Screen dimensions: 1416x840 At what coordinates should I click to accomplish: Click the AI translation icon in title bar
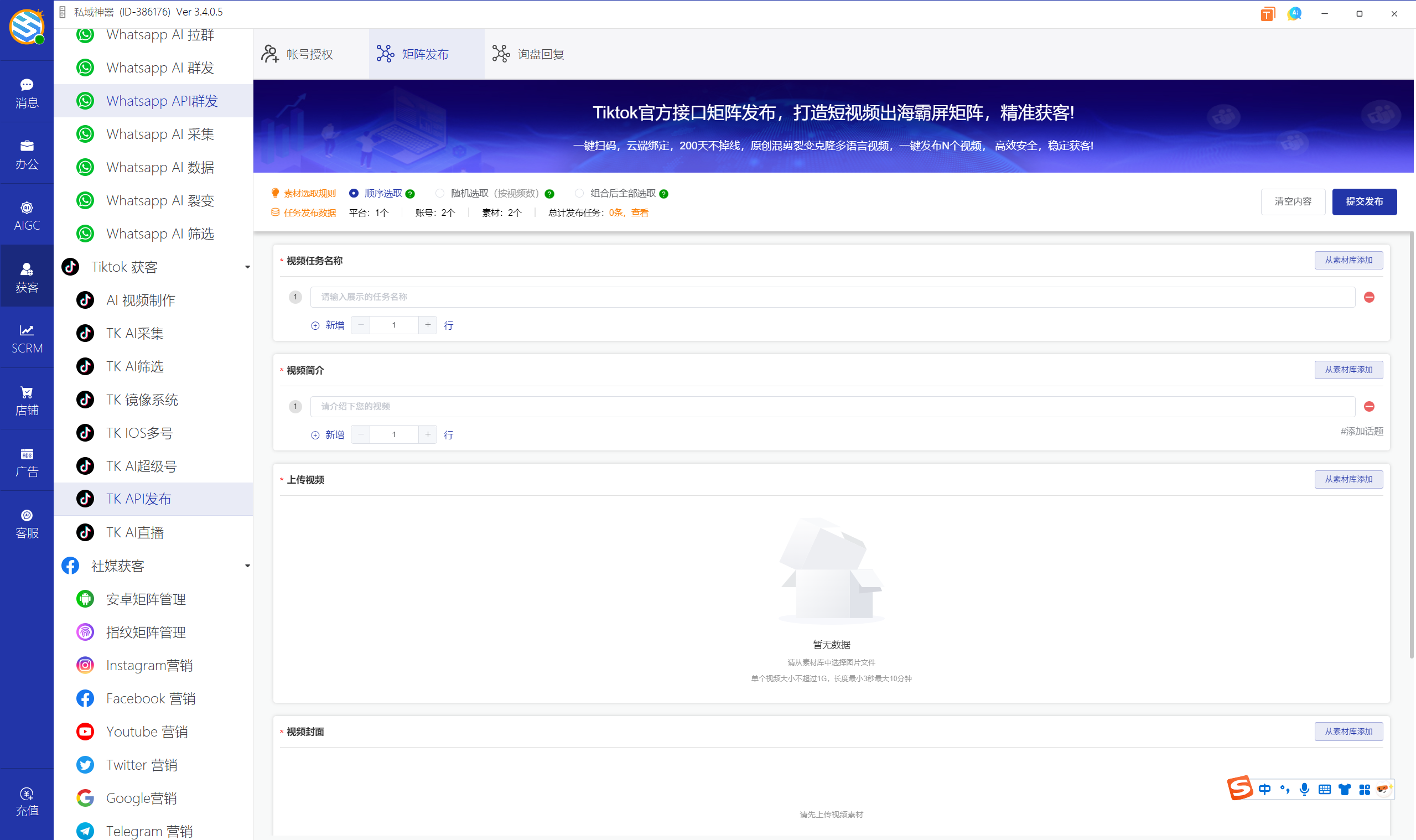tap(1294, 13)
